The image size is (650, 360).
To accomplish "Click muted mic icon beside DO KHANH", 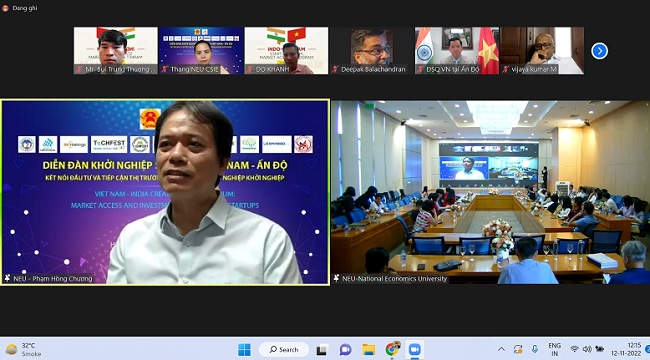I will coord(250,69).
